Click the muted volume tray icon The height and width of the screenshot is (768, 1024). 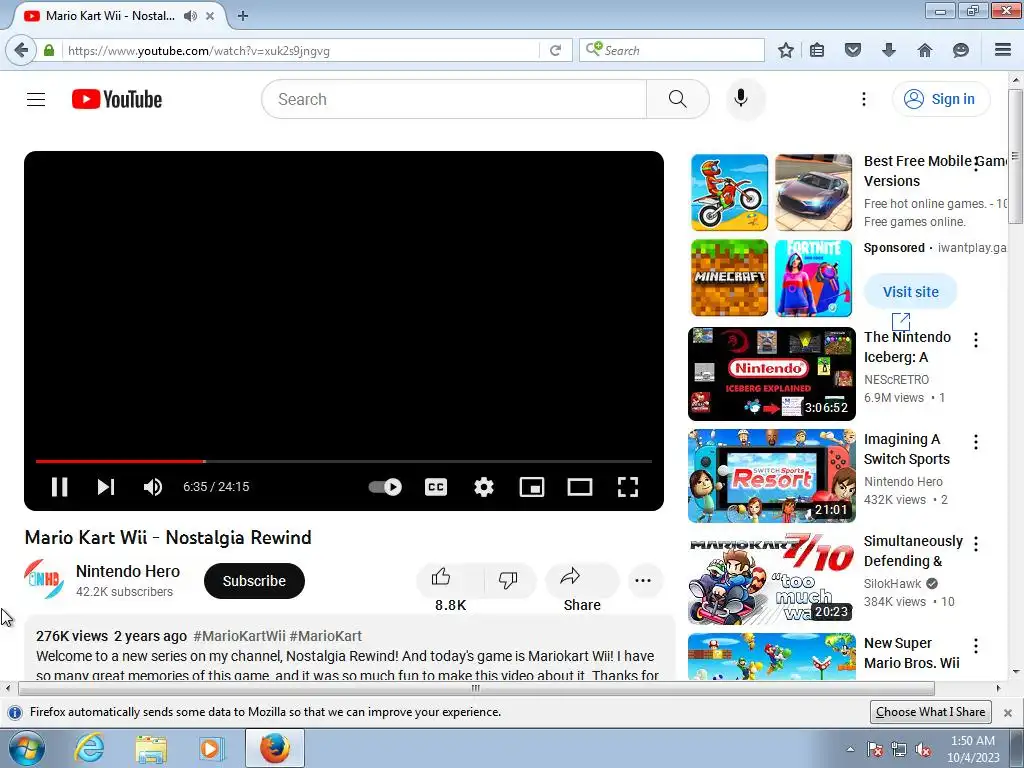pos(923,750)
